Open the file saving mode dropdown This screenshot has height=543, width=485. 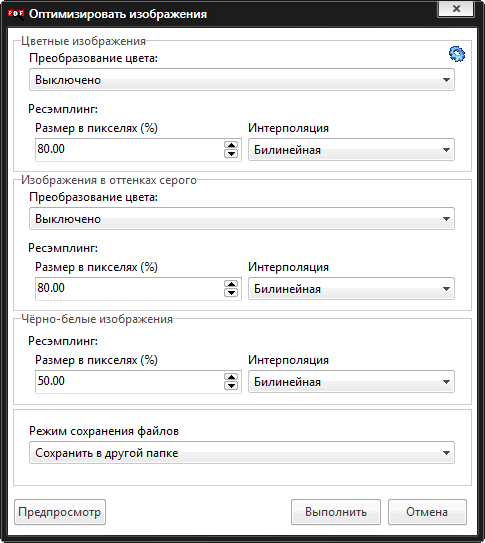[242, 453]
